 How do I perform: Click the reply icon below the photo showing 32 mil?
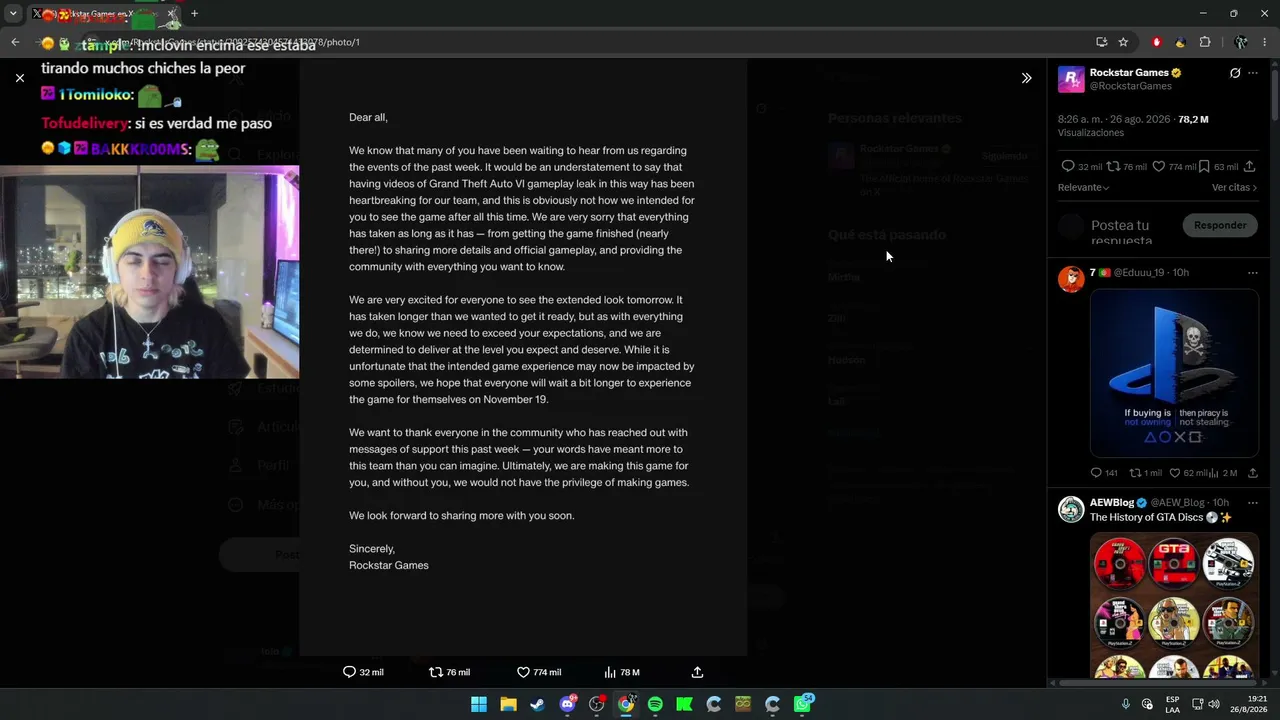[349, 672]
